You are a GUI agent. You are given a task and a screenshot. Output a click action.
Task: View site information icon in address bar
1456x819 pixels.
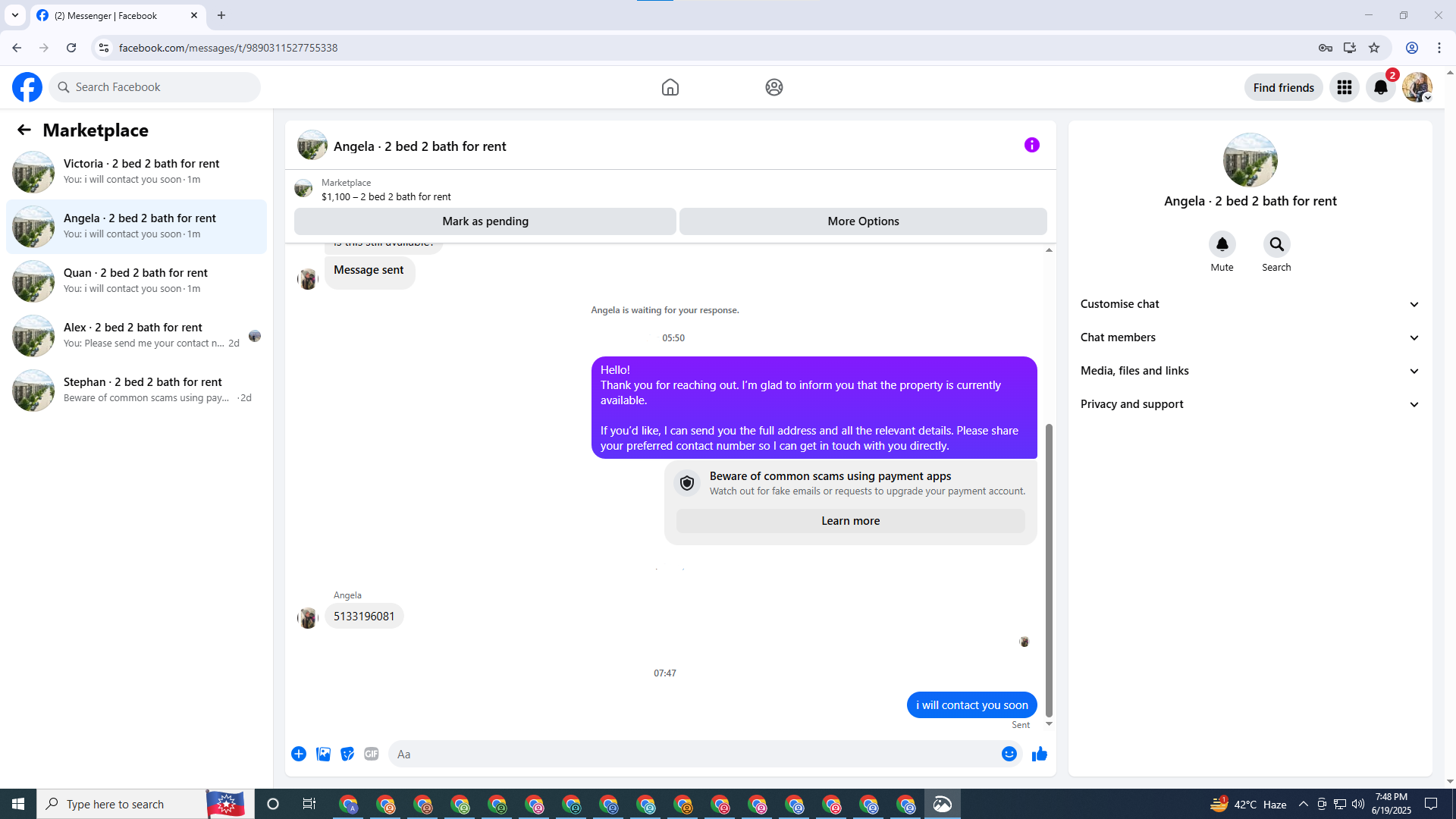[x=104, y=48]
